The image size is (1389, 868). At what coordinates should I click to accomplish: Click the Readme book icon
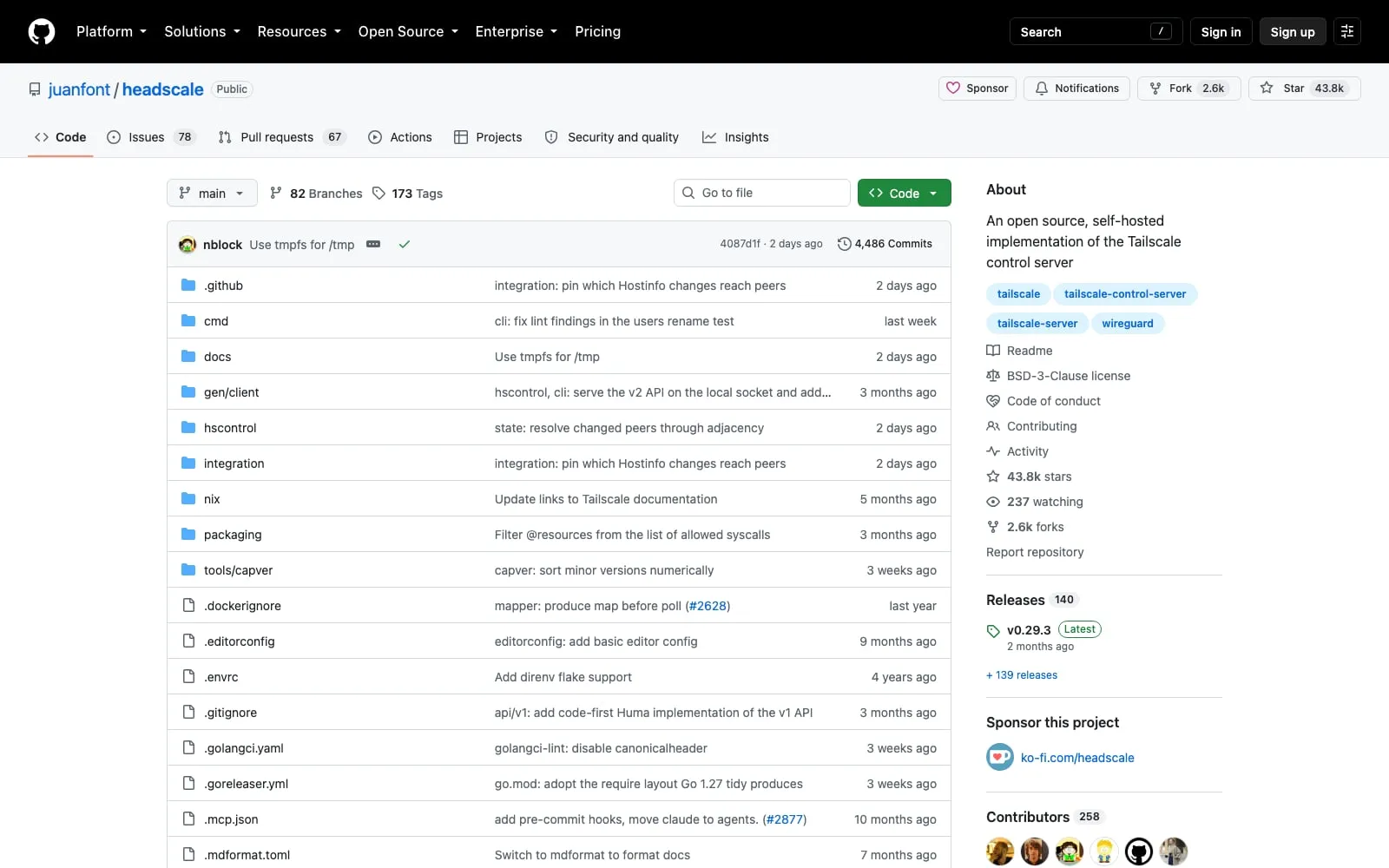coord(993,351)
